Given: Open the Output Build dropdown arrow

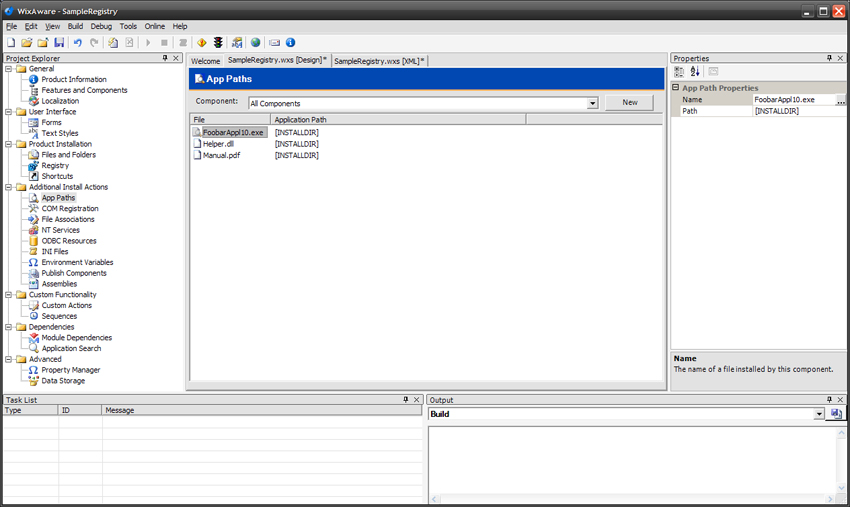Looking at the screenshot, I should (x=819, y=414).
